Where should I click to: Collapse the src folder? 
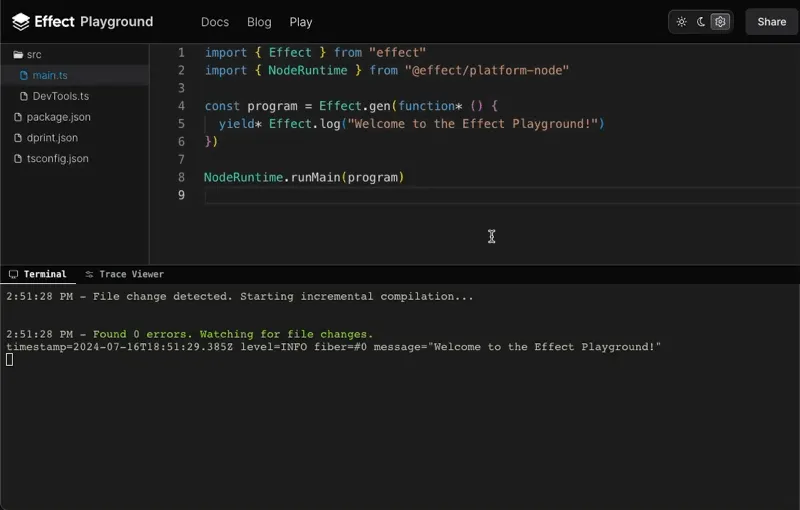point(34,54)
